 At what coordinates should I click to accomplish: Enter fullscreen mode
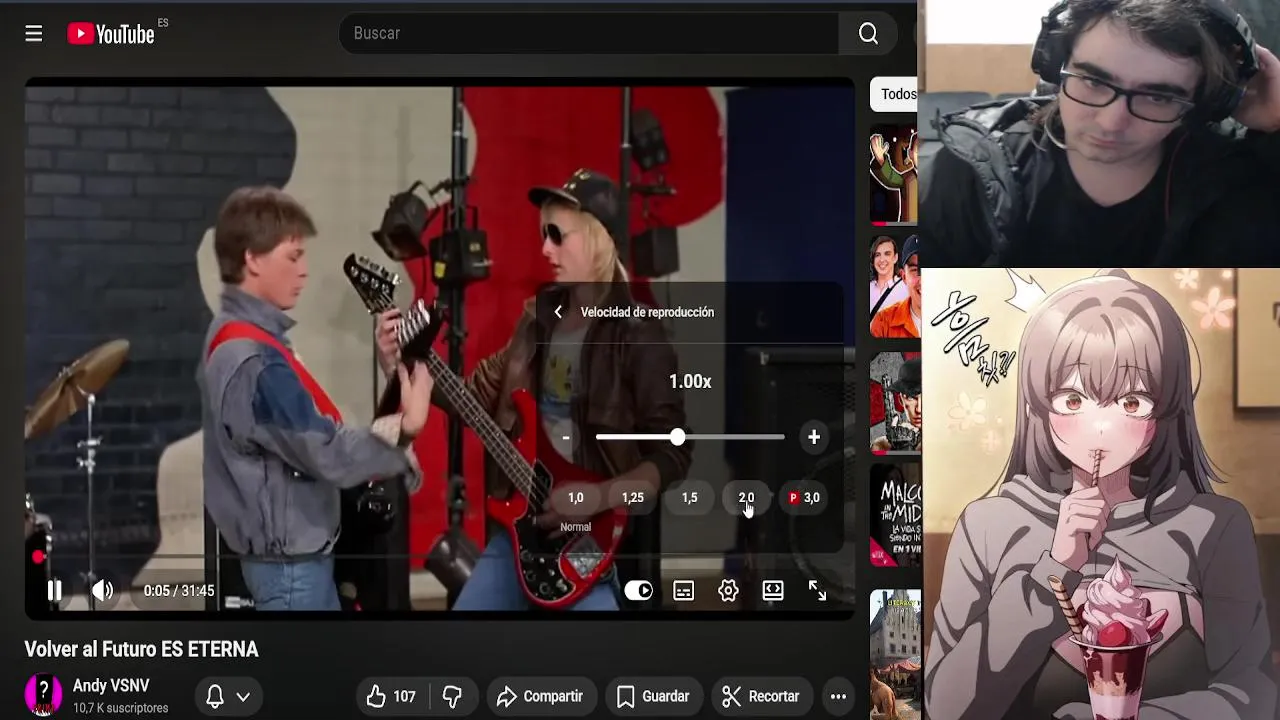[x=818, y=591]
